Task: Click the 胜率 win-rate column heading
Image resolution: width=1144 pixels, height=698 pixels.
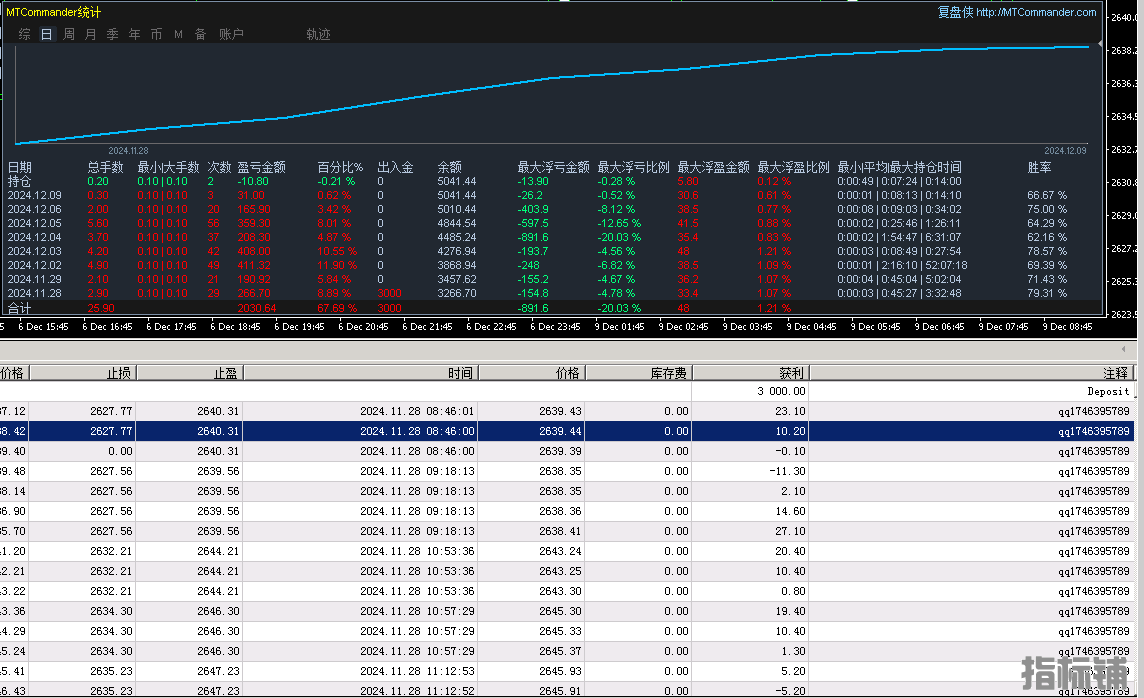Action: tap(1039, 167)
